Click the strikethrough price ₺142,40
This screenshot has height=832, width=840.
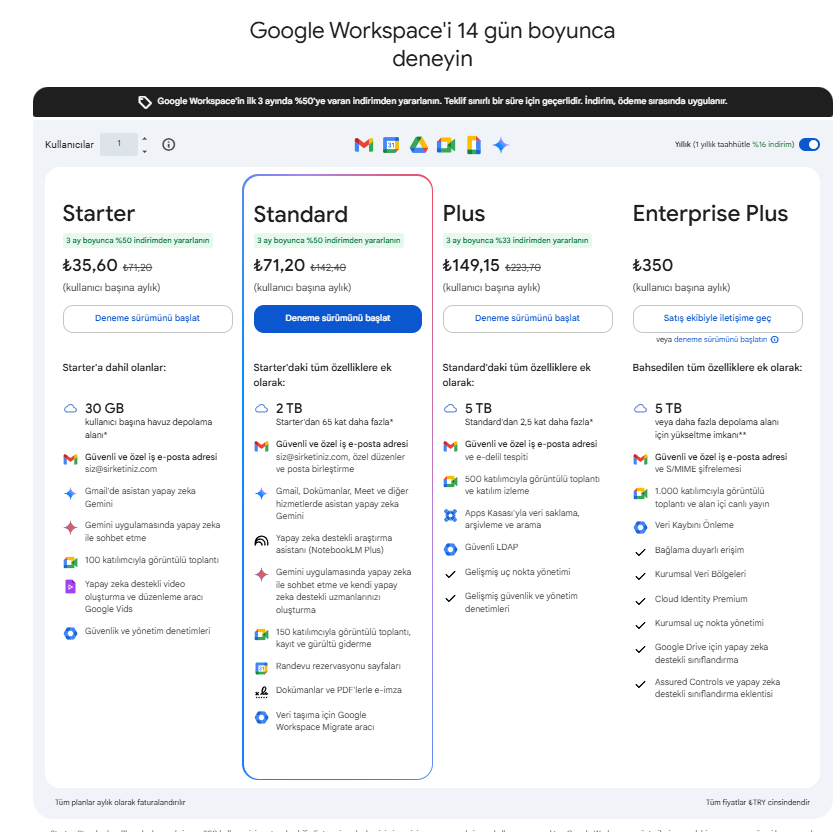point(328,267)
